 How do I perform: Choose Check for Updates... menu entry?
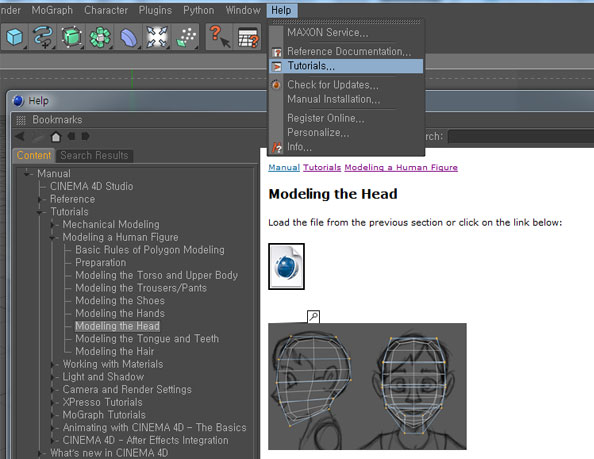[346, 85]
